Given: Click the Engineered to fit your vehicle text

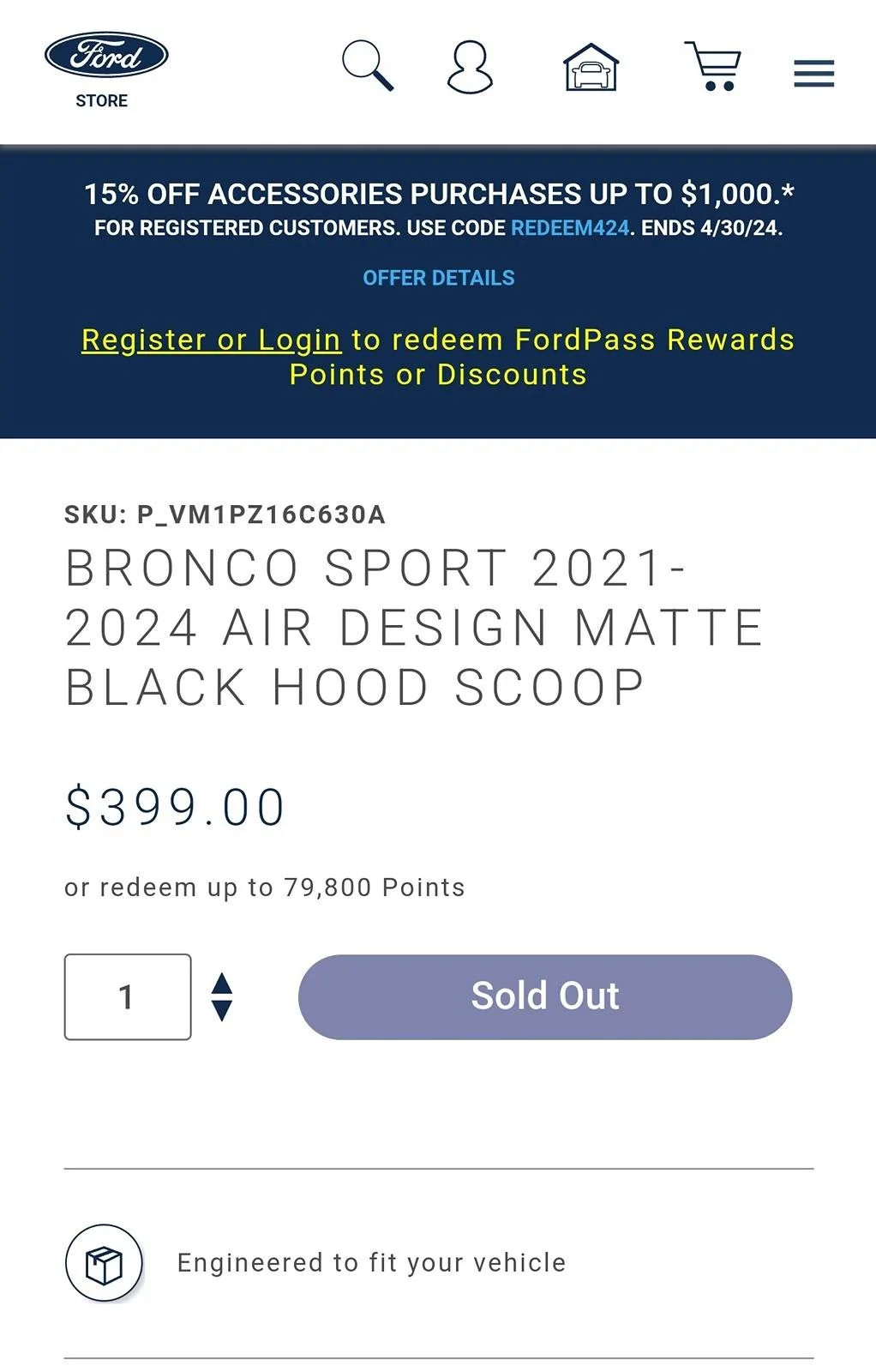Looking at the screenshot, I should click(x=370, y=1262).
